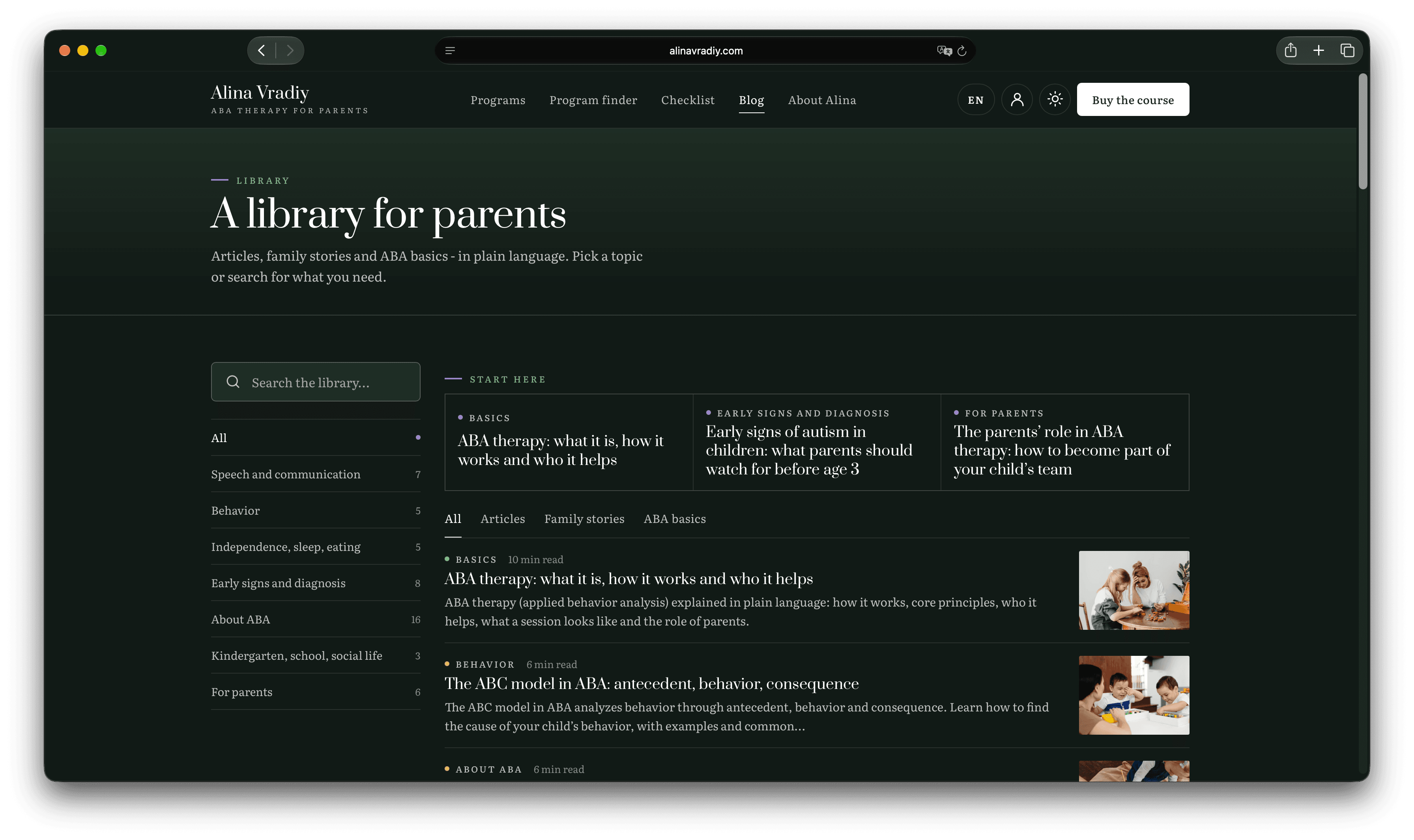Select the All tab above article list
This screenshot has height=840, width=1414.
(453, 519)
